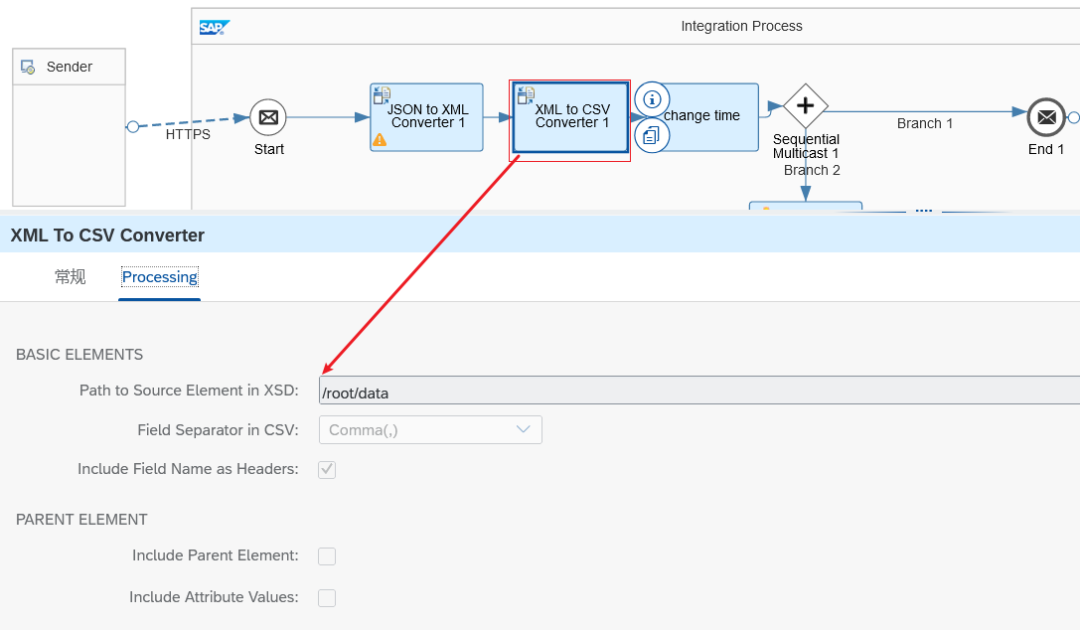Select the Sequential Multicast 1 gateway
The height and width of the screenshot is (630, 1080).
pos(805,105)
